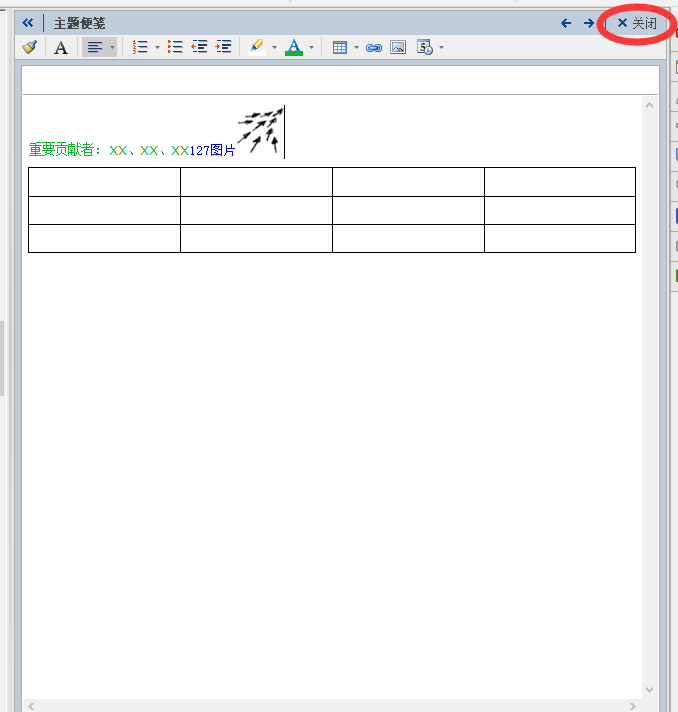This screenshot has height=712, width=678.
Task: Apply numbered list formatting
Action: [140, 47]
